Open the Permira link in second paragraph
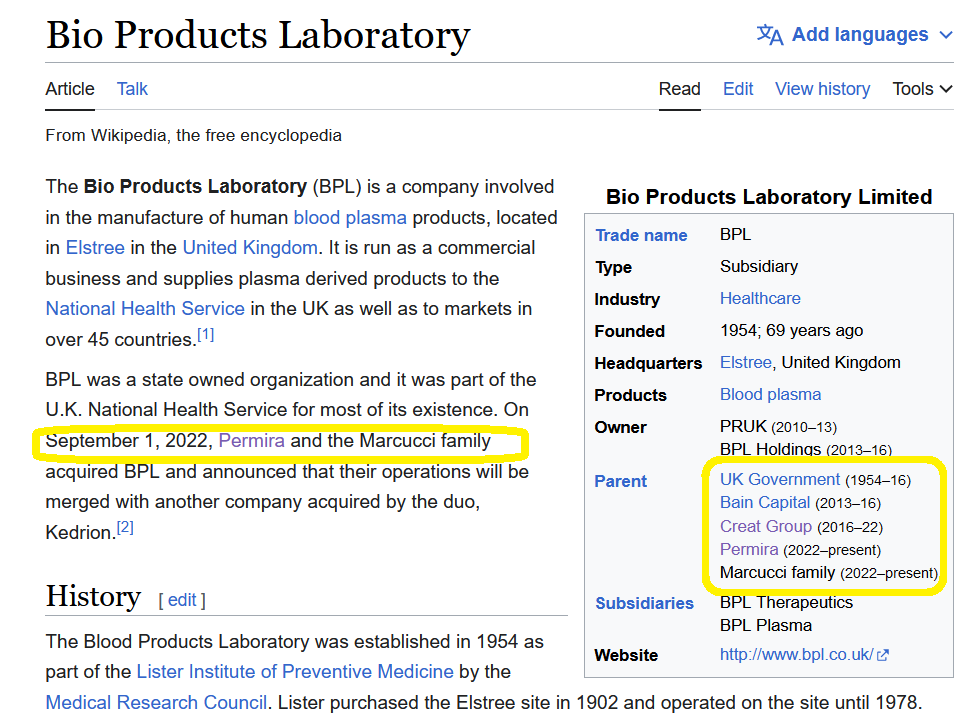 click(x=252, y=440)
